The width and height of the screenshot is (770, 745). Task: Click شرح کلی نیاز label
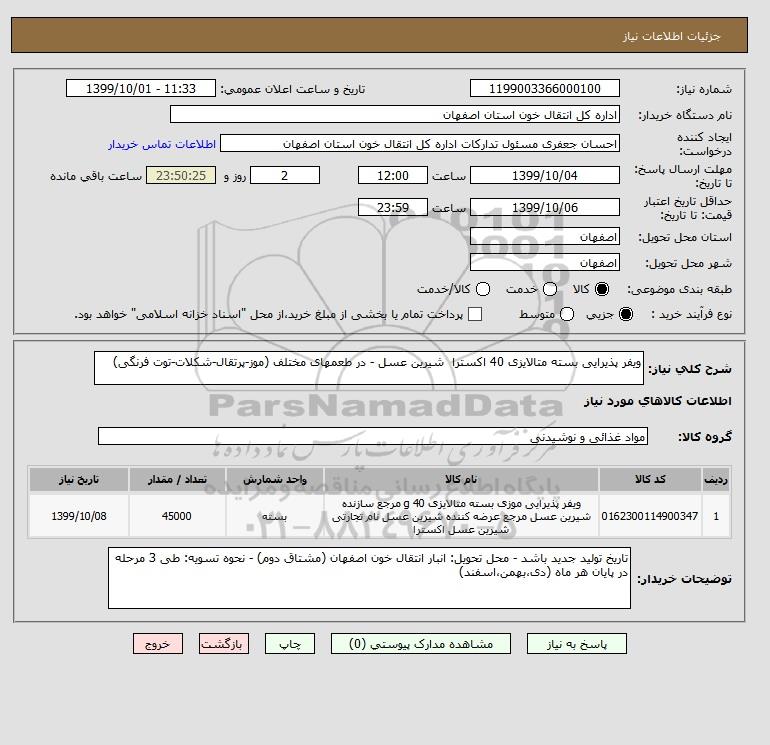[690, 369]
